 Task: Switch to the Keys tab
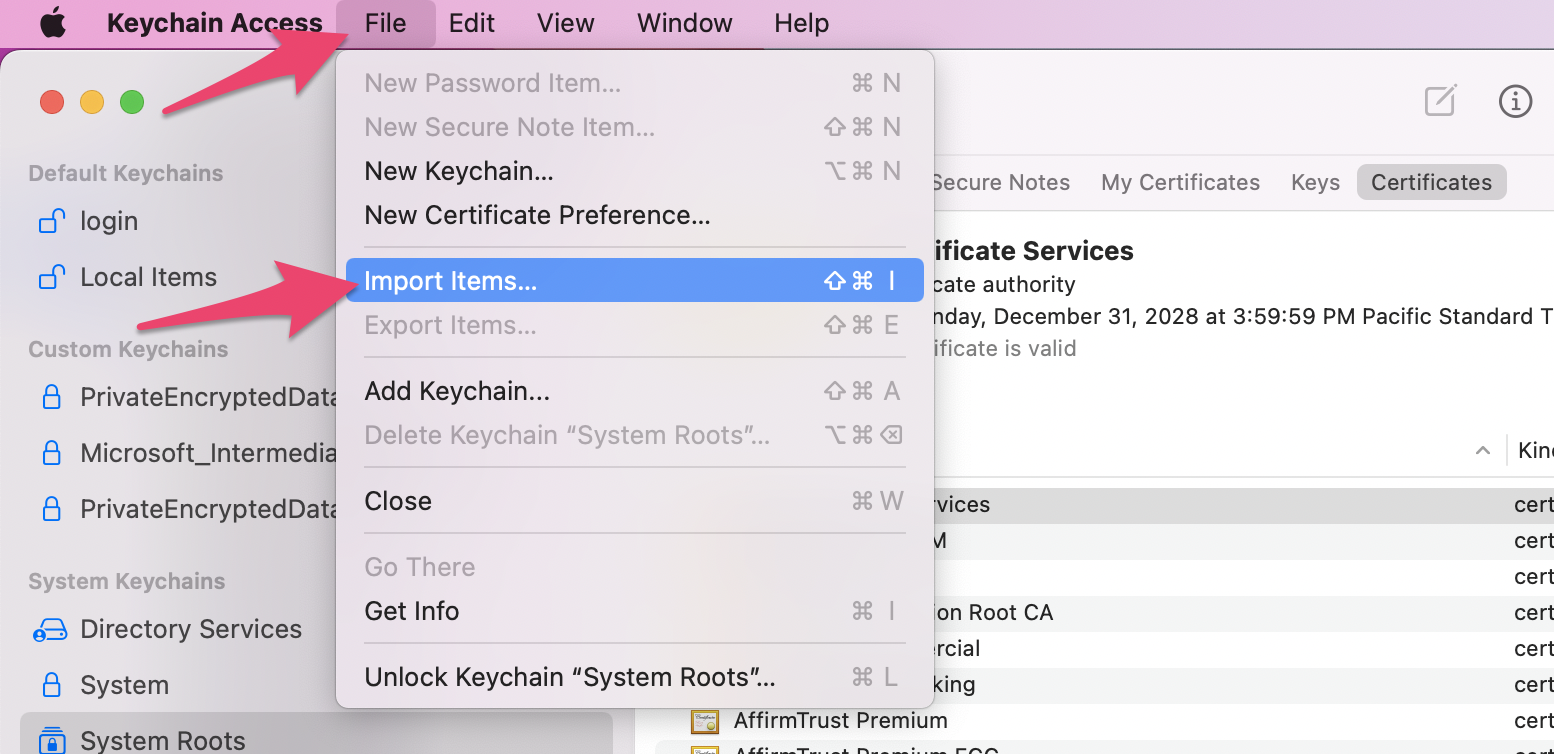(1315, 182)
